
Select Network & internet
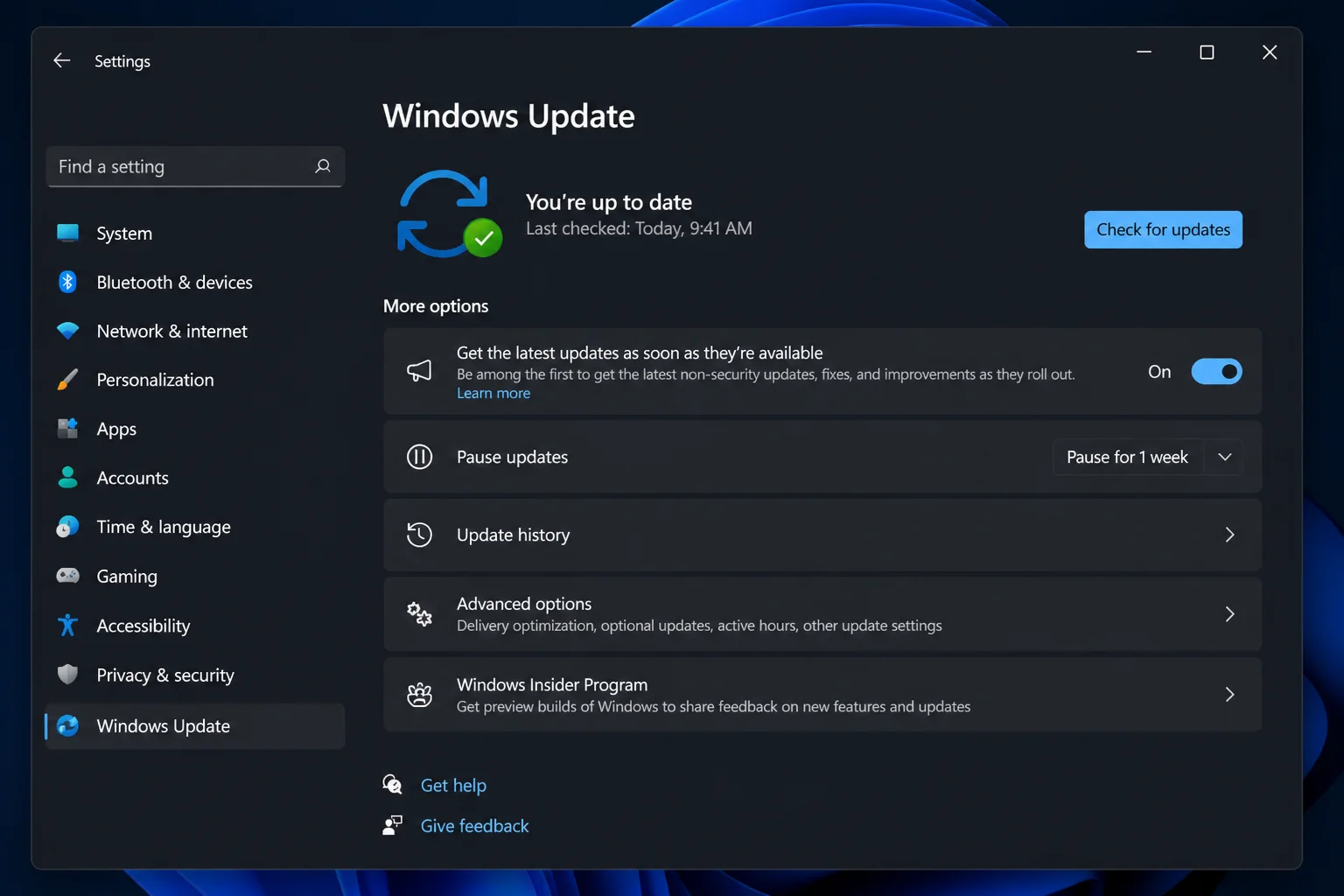click(194, 331)
